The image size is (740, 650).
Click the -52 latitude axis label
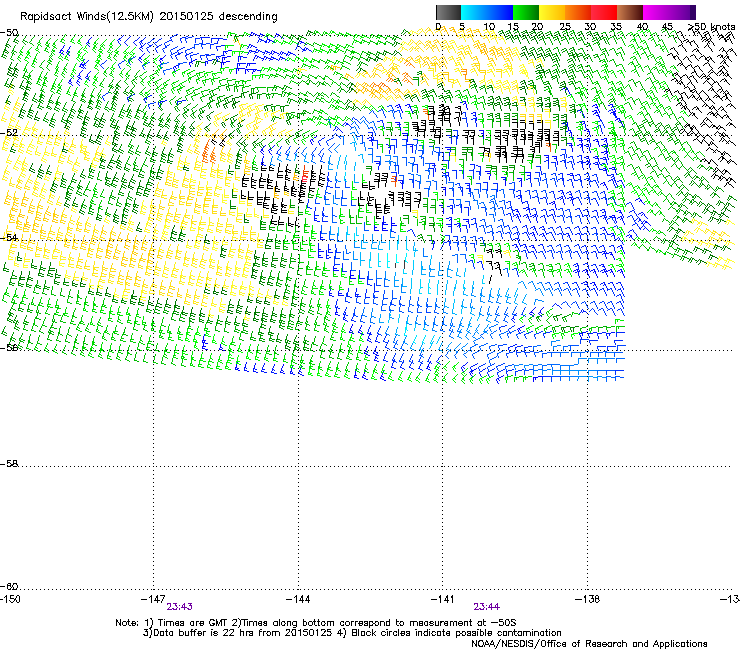(9, 133)
